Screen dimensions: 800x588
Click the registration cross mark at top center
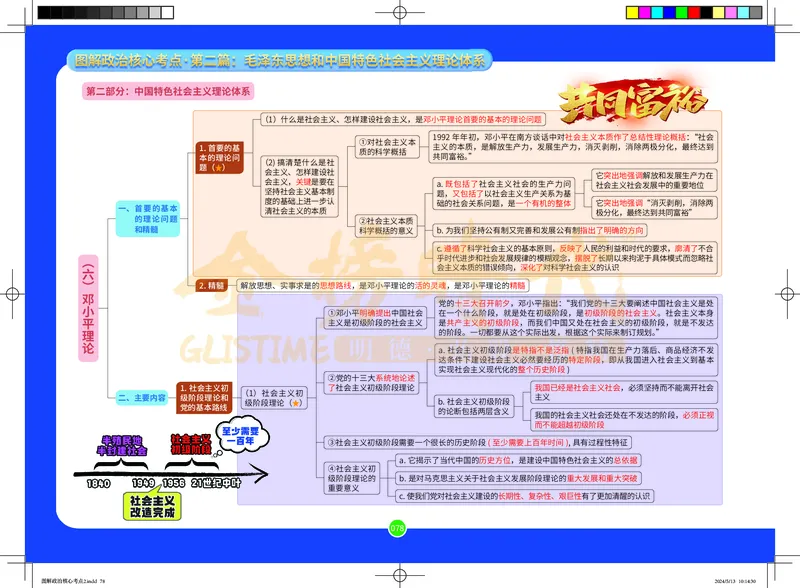tap(400, 13)
